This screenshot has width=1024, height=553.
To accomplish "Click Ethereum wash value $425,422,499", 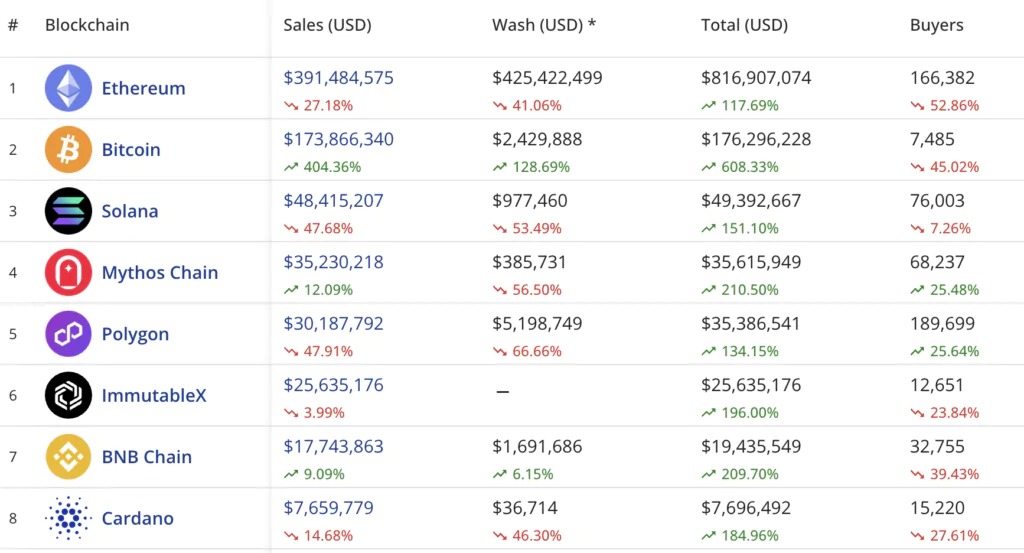I will point(547,78).
